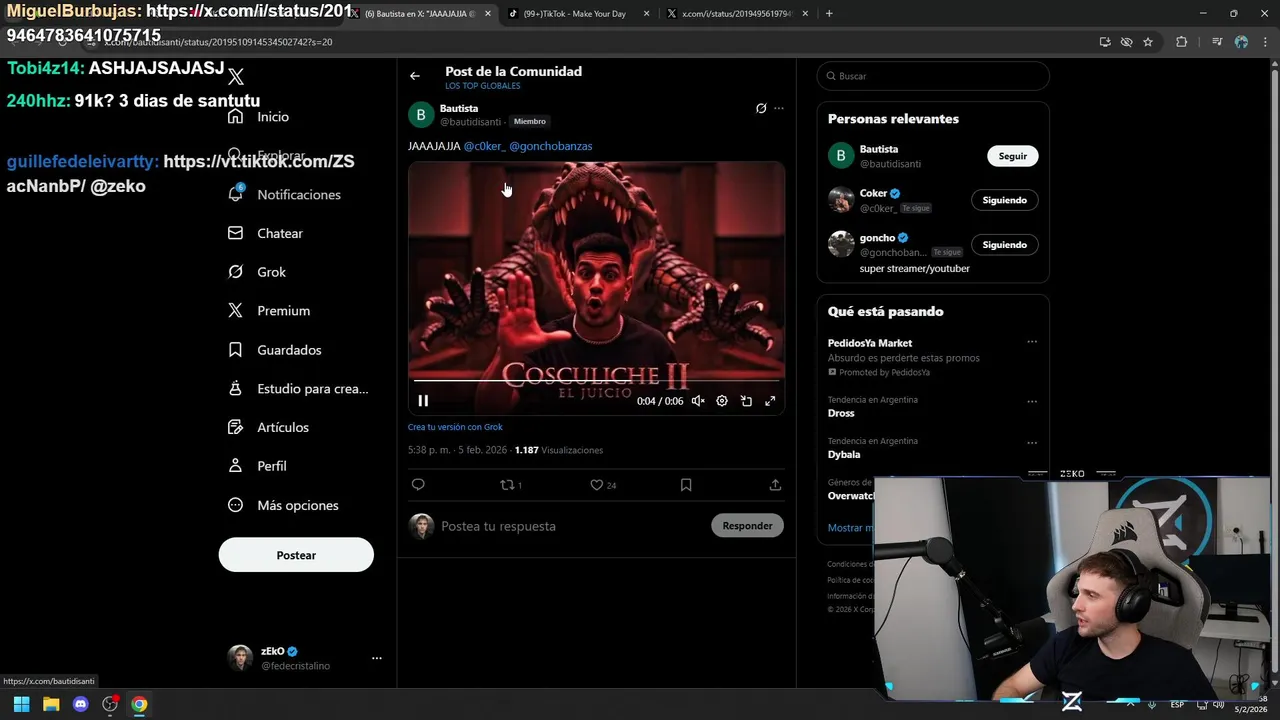Open video settings gear
The width and height of the screenshot is (1280, 720).
722,401
